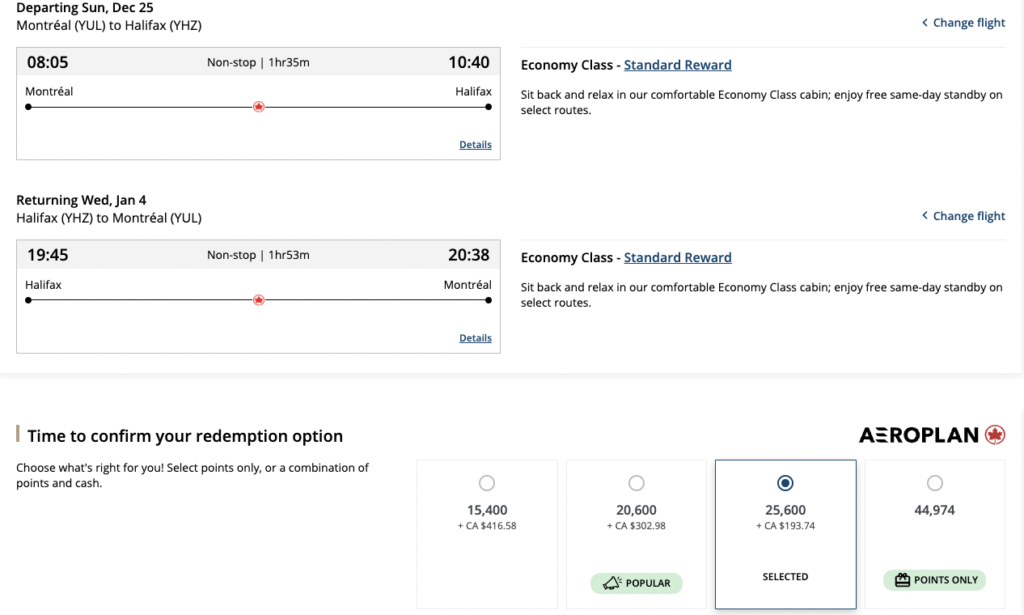This screenshot has height=615, width=1024.
Task: Click the Air Canada maple leaf on Montréal–Halifax flight line
Action: [x=259, y=107]
